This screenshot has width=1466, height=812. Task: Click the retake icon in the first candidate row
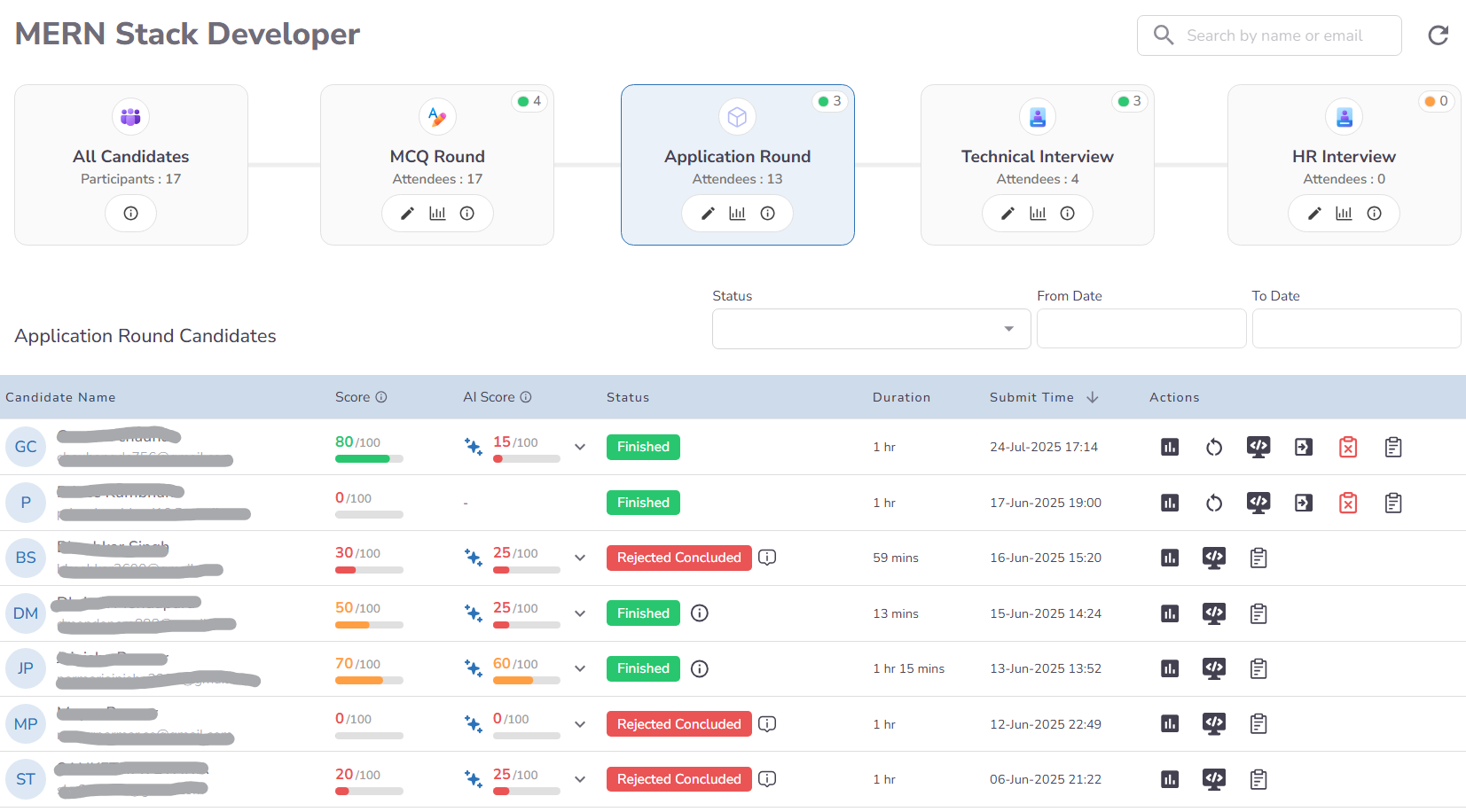tap(1214, 447)
